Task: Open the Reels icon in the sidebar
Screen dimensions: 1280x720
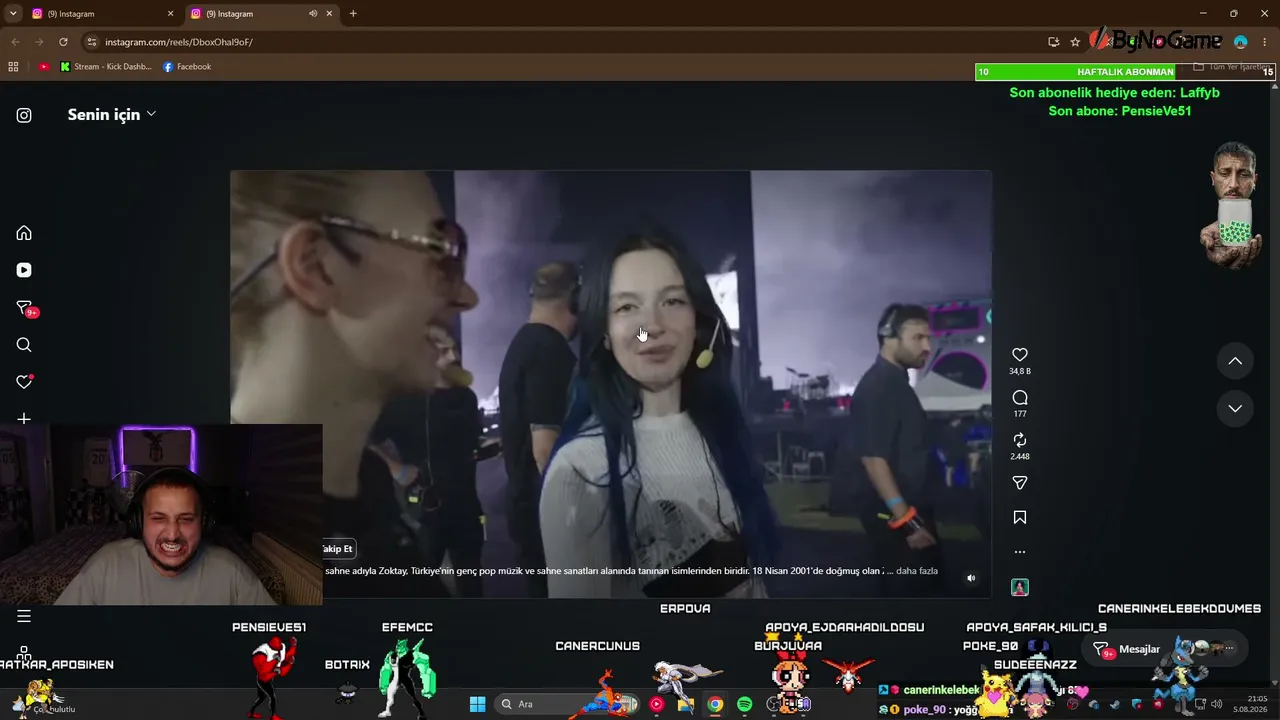Action: point(24,270)
